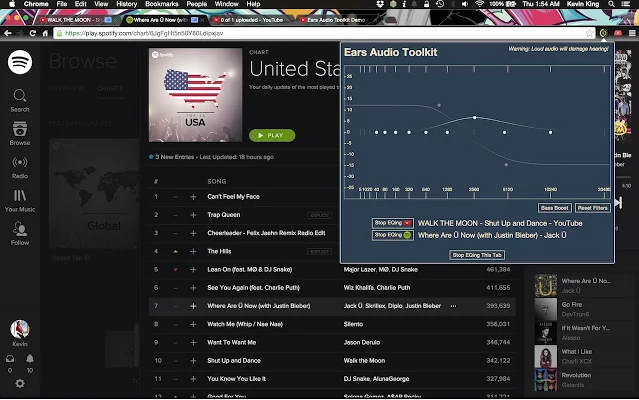Open Search in the Spotify sidebar
This screenshot has height=400, width=639.
tap(20, 101)
